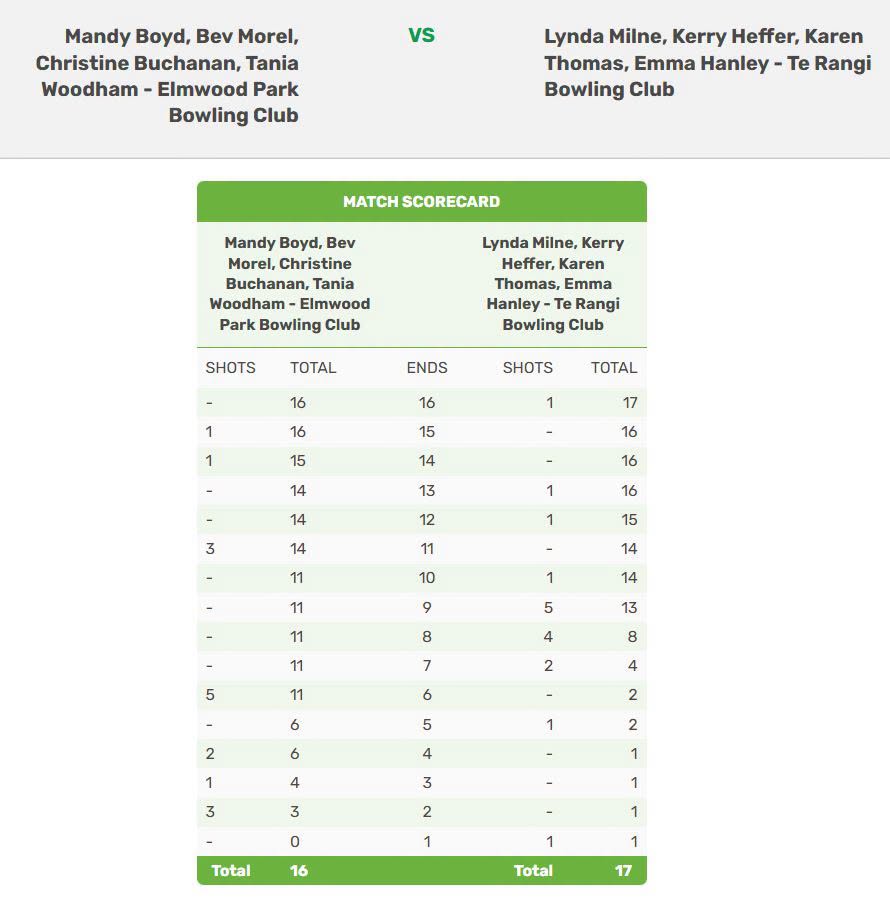
Task: Click the right TOTAL column header
Action: pos(614,367)
